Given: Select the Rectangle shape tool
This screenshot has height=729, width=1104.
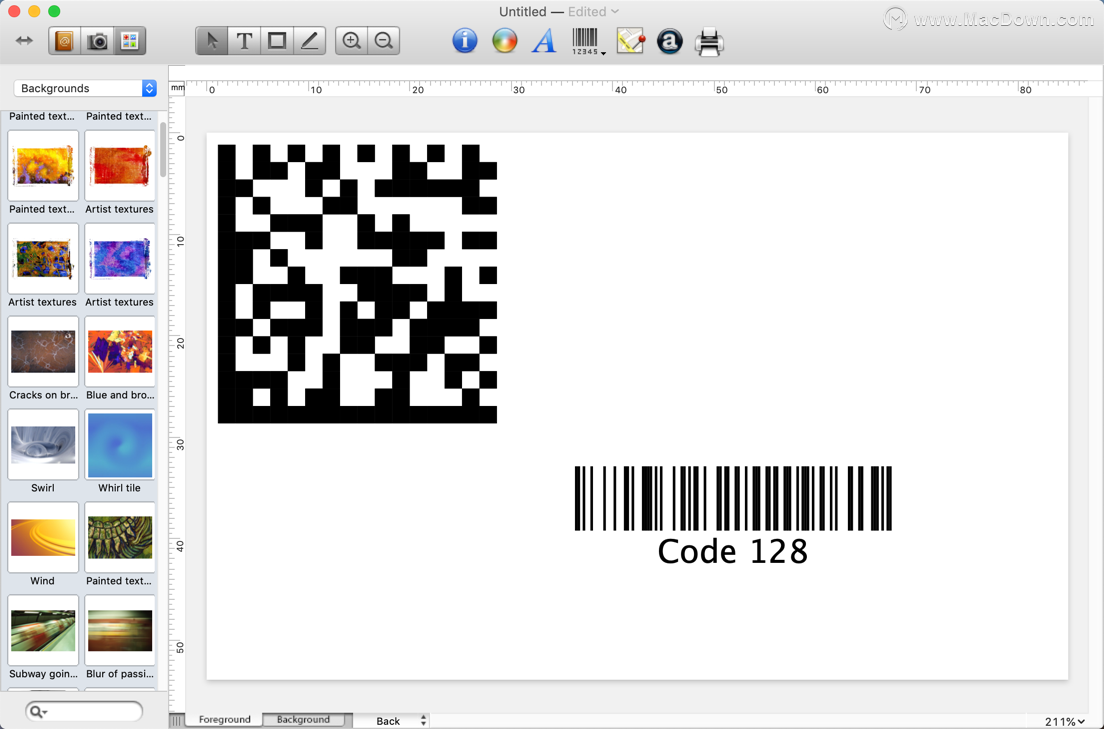Looking at the screenshot, I should 277,41.
